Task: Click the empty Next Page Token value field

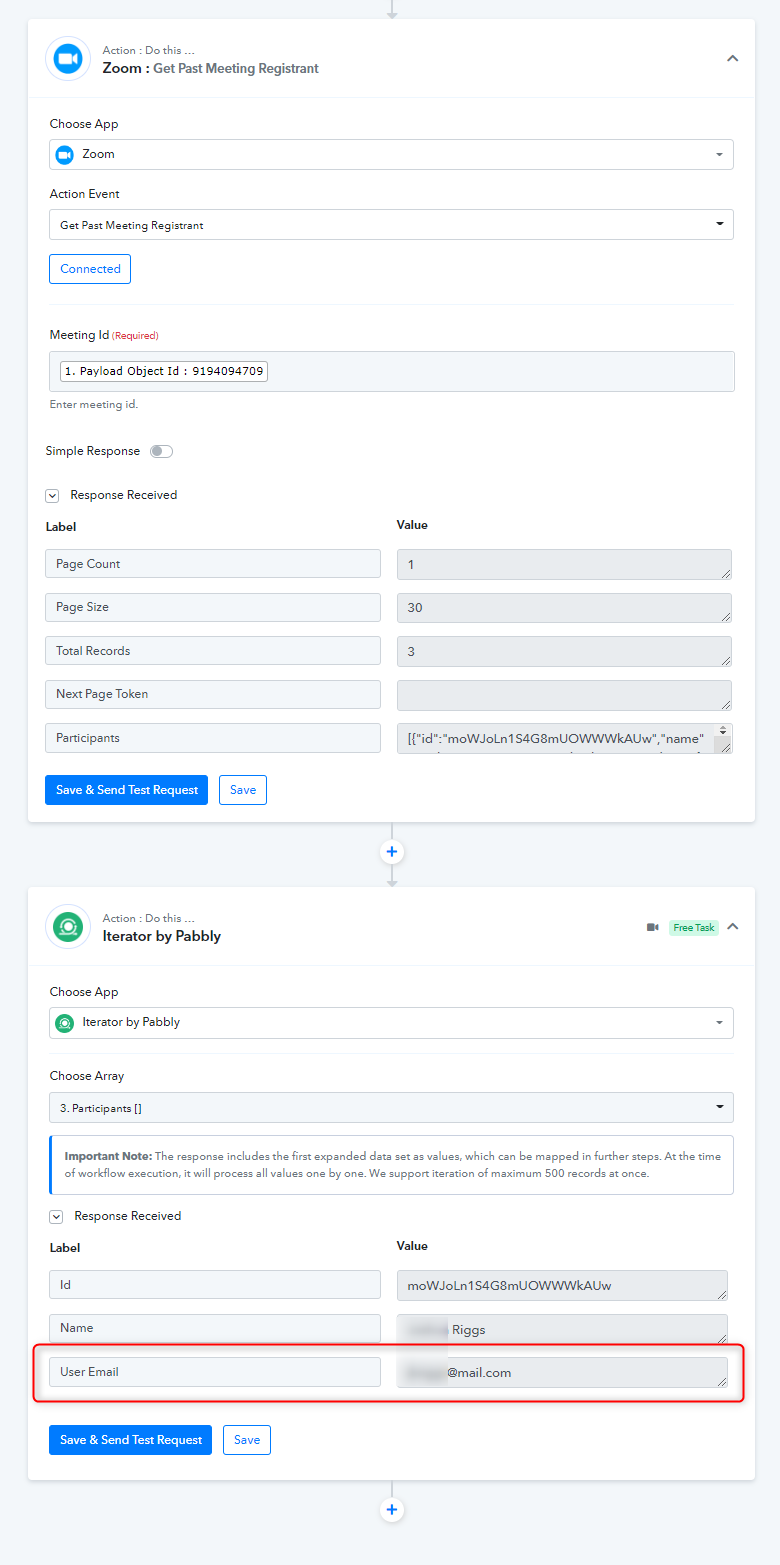Action: pos(564,695)
